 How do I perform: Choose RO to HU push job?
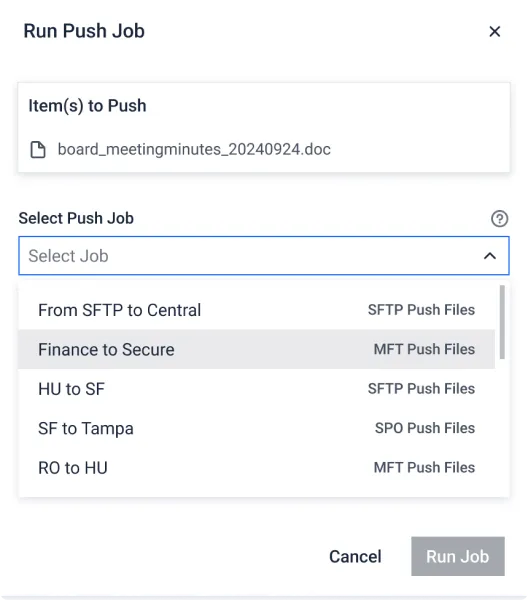257,468
